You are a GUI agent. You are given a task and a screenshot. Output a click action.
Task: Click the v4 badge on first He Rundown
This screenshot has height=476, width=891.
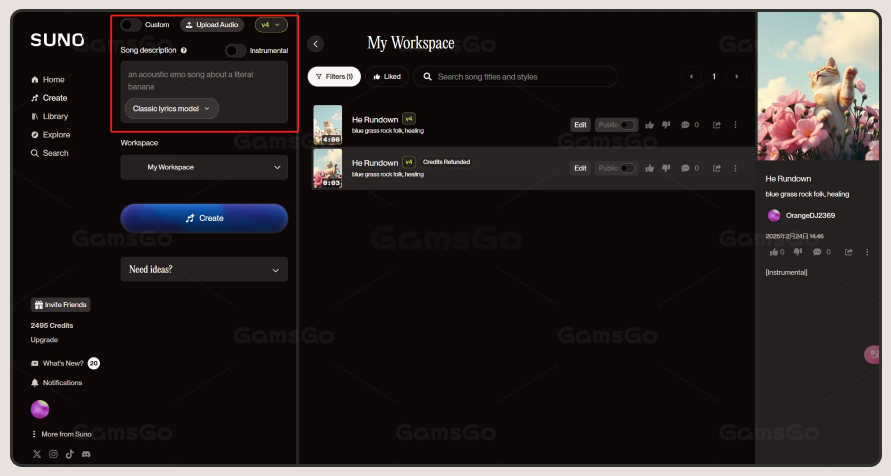[x=409, y=119]
